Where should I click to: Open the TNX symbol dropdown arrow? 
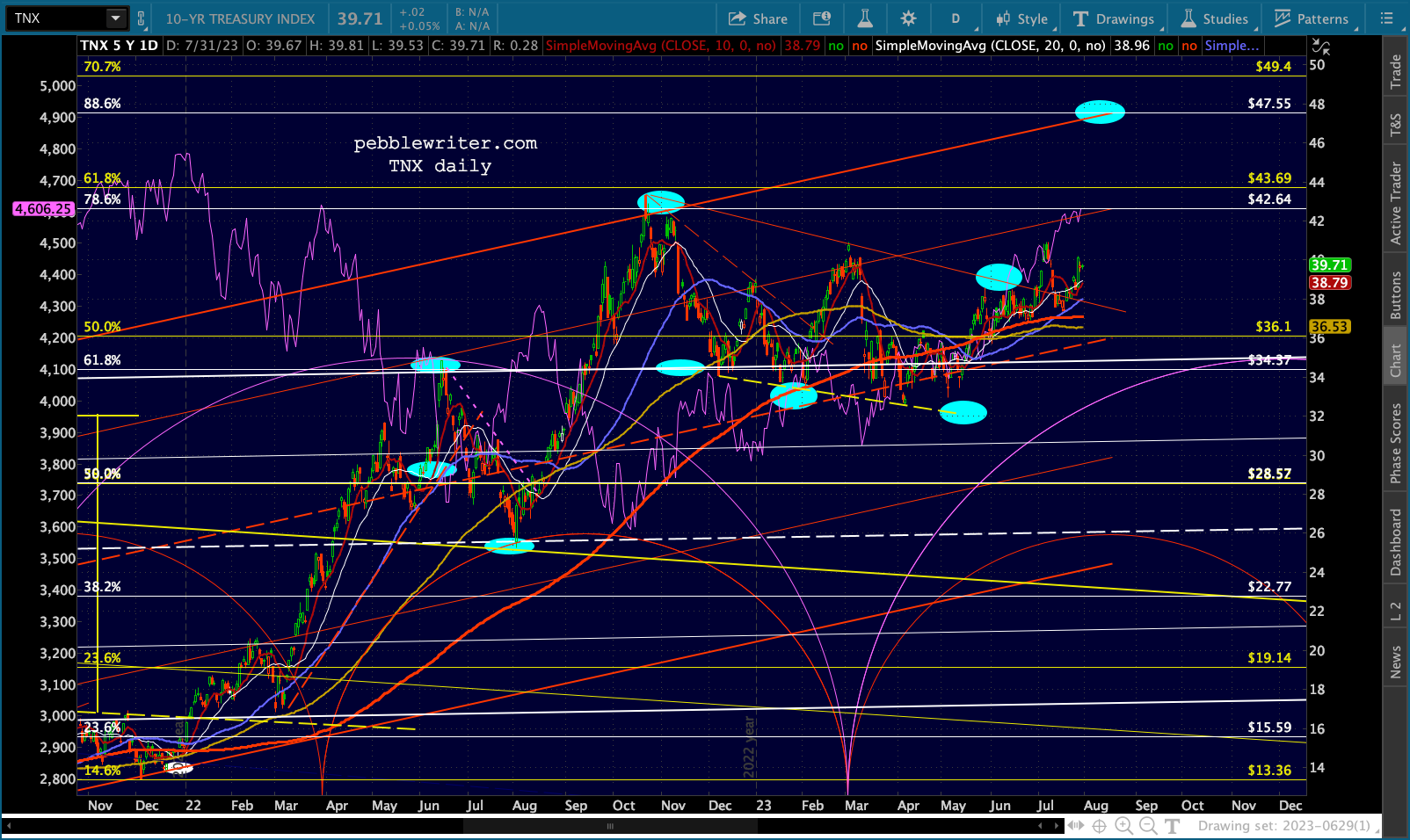pyautogui.click(x=115, y=18)
